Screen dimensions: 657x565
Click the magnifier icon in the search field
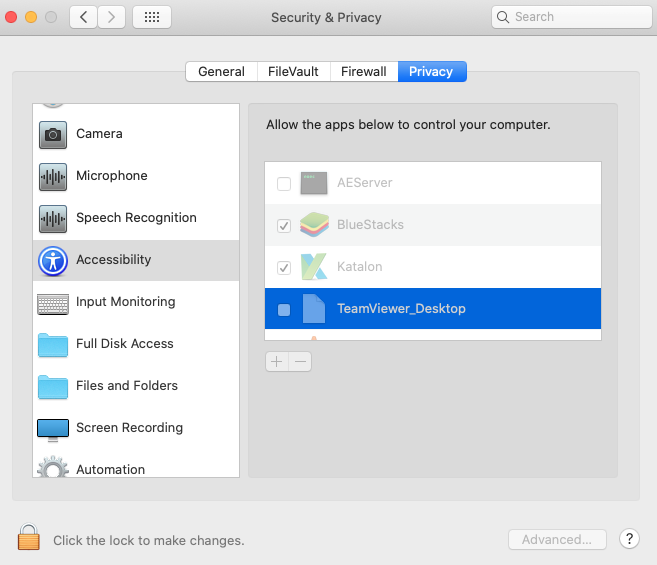click(x=503, y=17)
